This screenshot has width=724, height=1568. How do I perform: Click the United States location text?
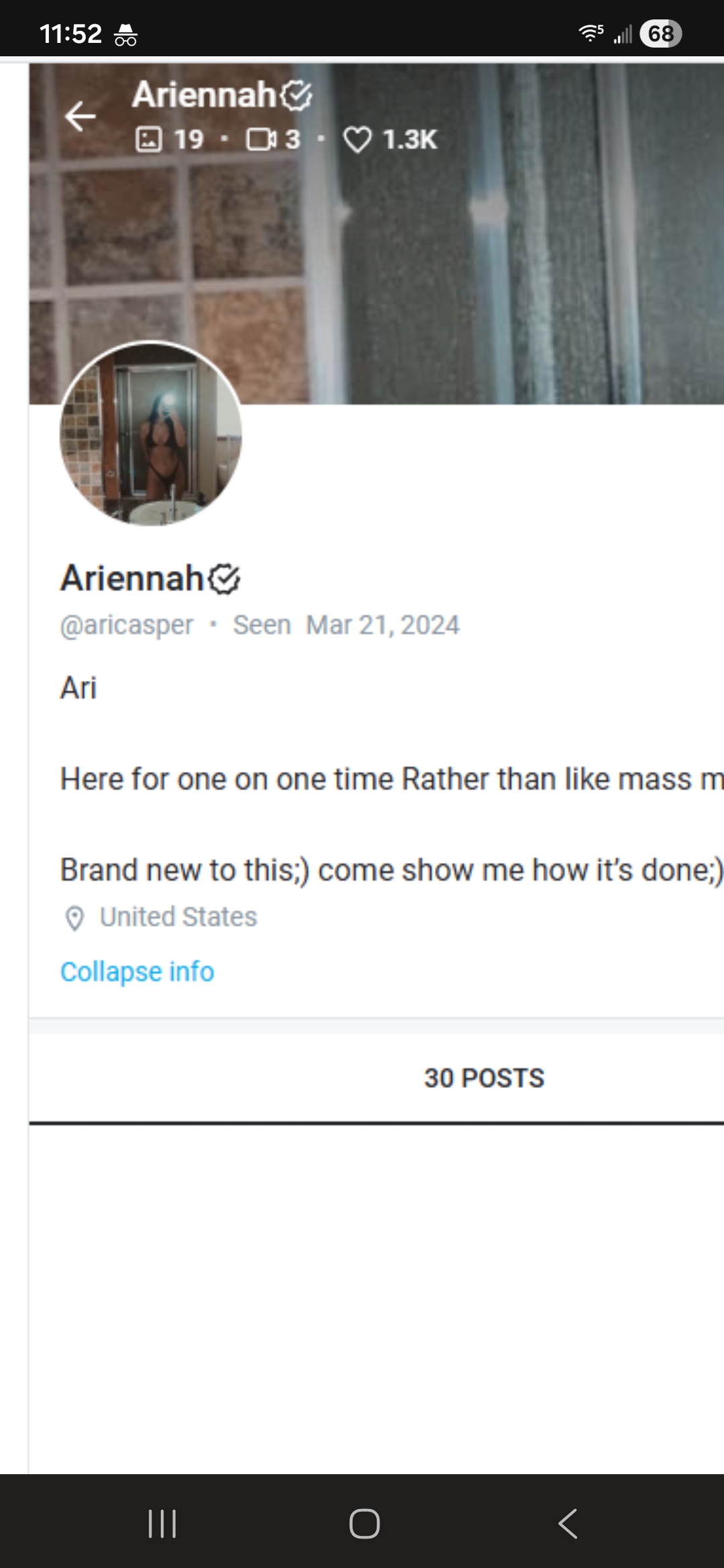coord(178,917)
